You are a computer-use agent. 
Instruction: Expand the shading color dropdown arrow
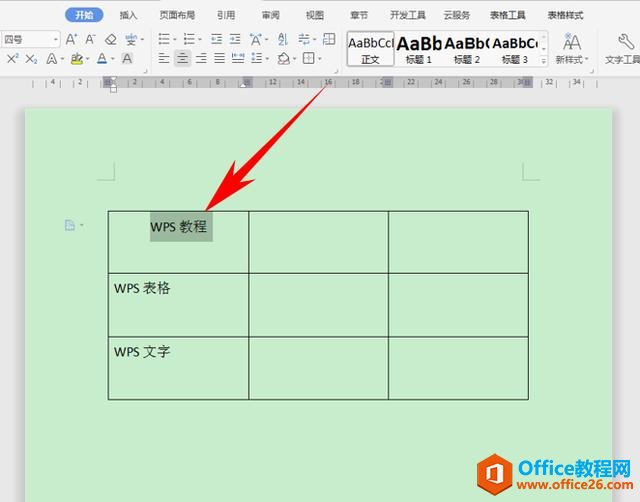294,59
